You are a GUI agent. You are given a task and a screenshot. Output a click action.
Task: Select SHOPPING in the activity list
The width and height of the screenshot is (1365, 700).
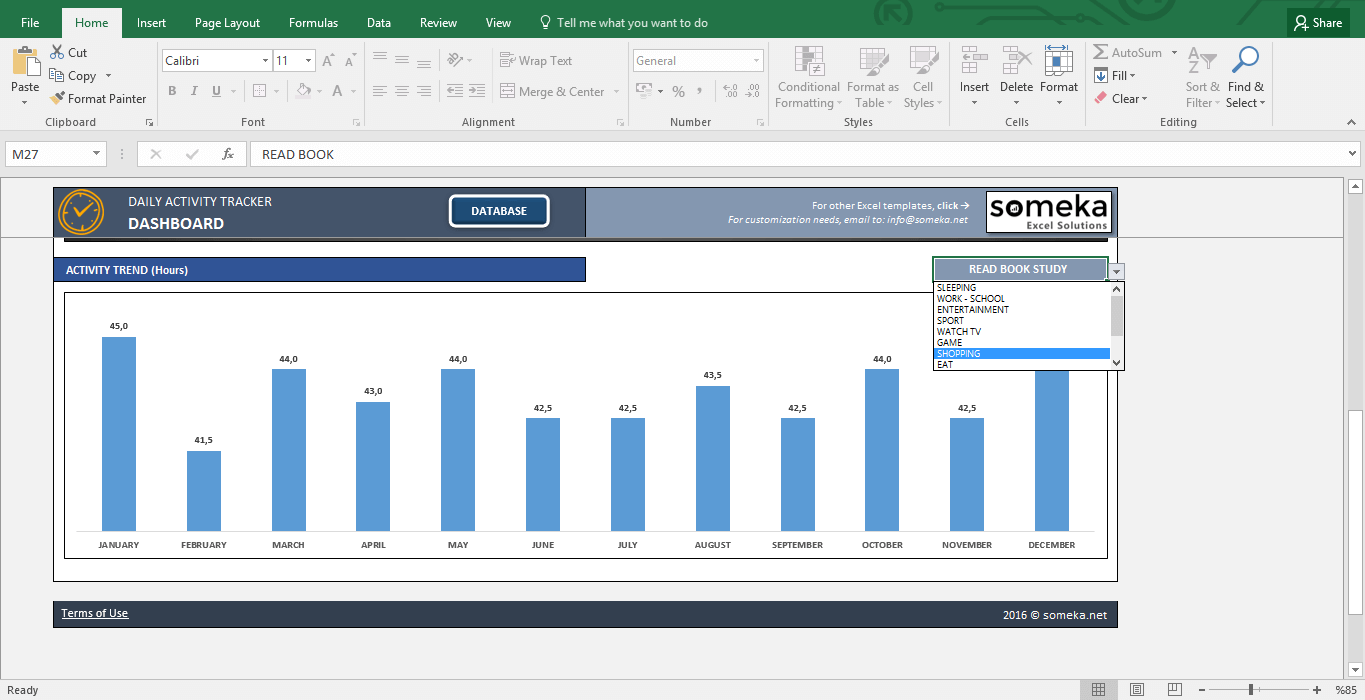click(1022, 354)
